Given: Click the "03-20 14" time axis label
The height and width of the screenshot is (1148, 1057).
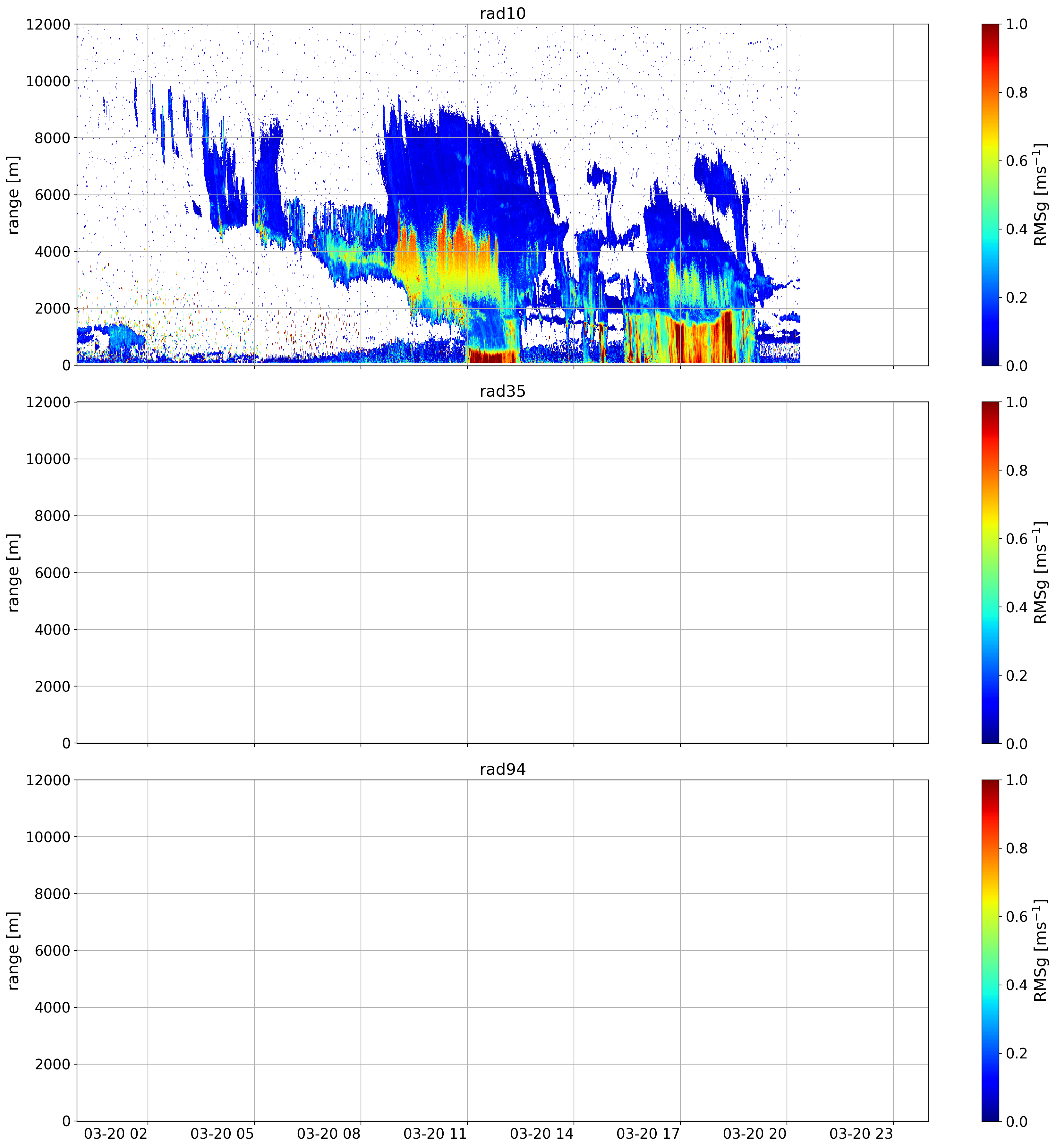Looking at the screenshot, I should pyautogui.click(x=542, y=1134).
